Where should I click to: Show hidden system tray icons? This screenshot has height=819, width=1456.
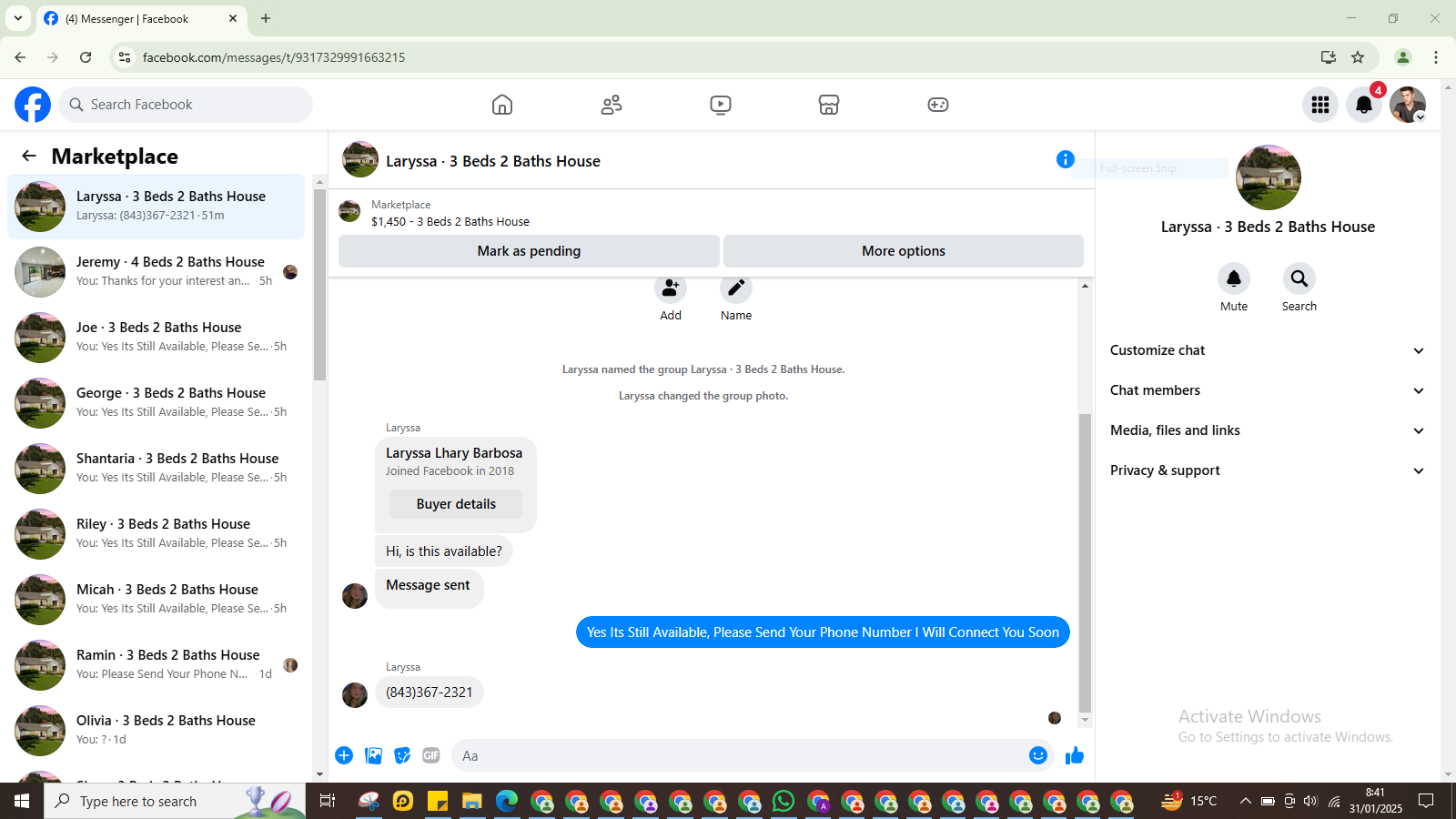pyautogui.click(x=1245, y=801)
